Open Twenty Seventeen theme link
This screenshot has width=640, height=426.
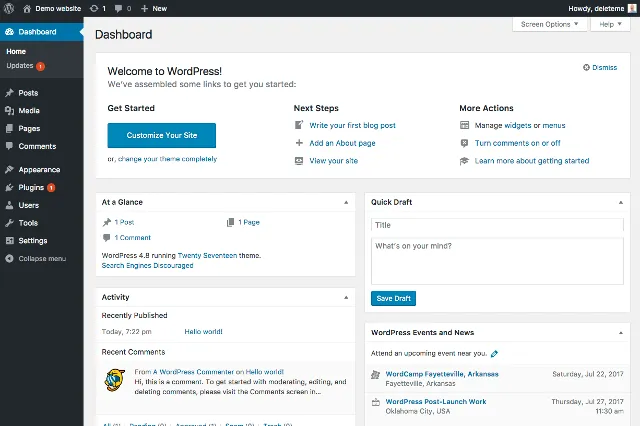coord(207,255)
